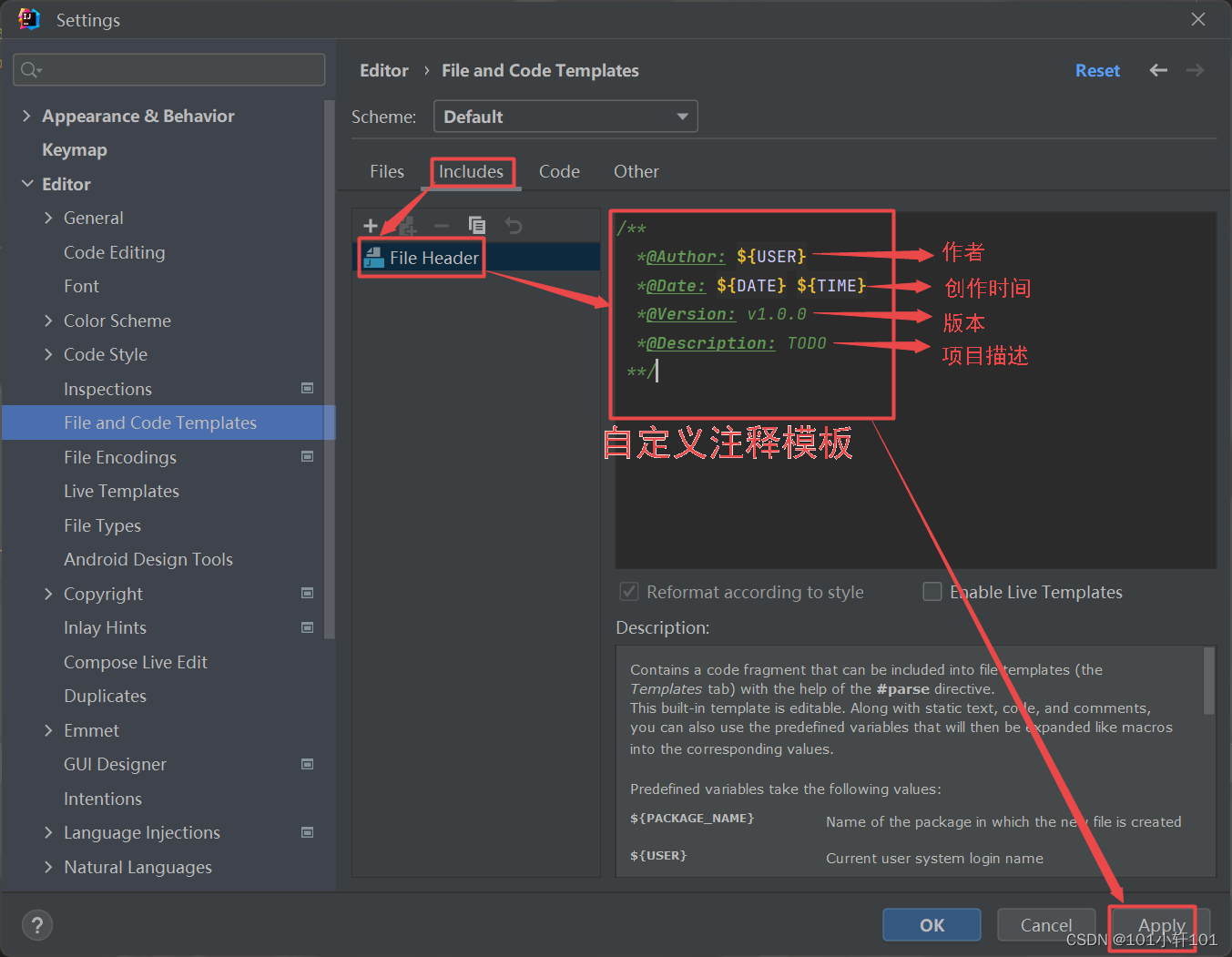The image size is (1232, 957).
Task: Click the OK button
Action: 932,925
